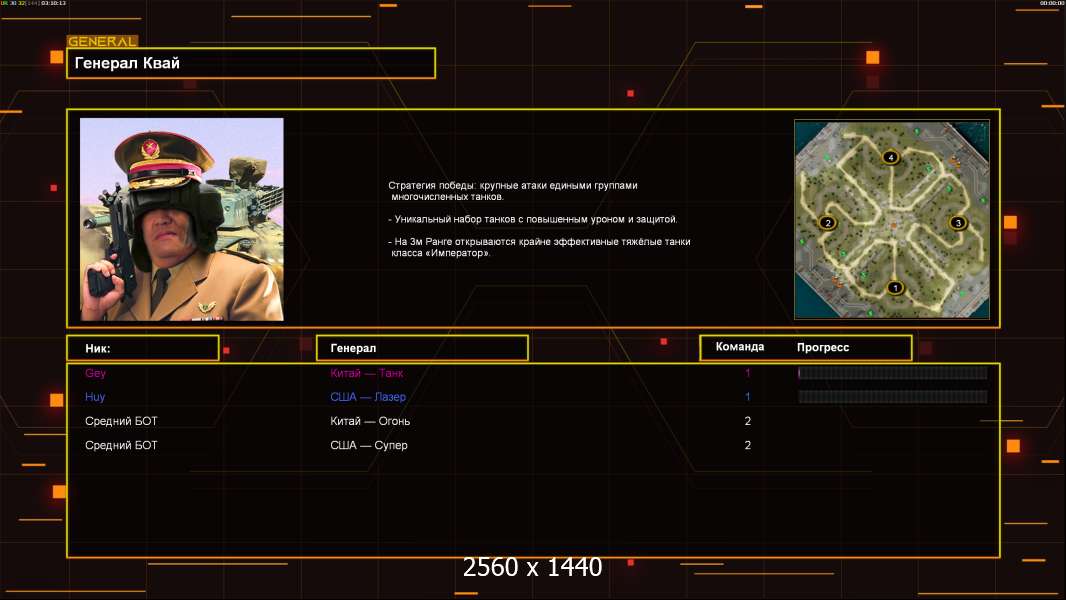Click the loading progress bar for Huy
This screenshot has height=600, width=1066.
pos(893,396)
